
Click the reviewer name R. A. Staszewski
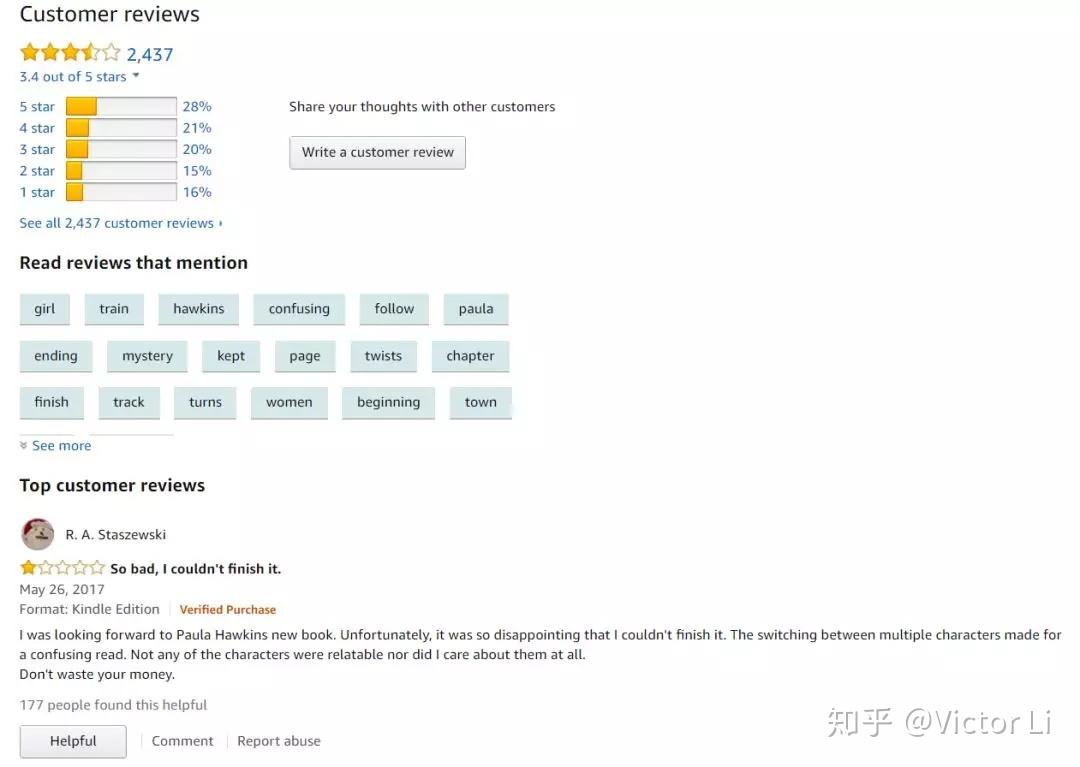(115, 534)
